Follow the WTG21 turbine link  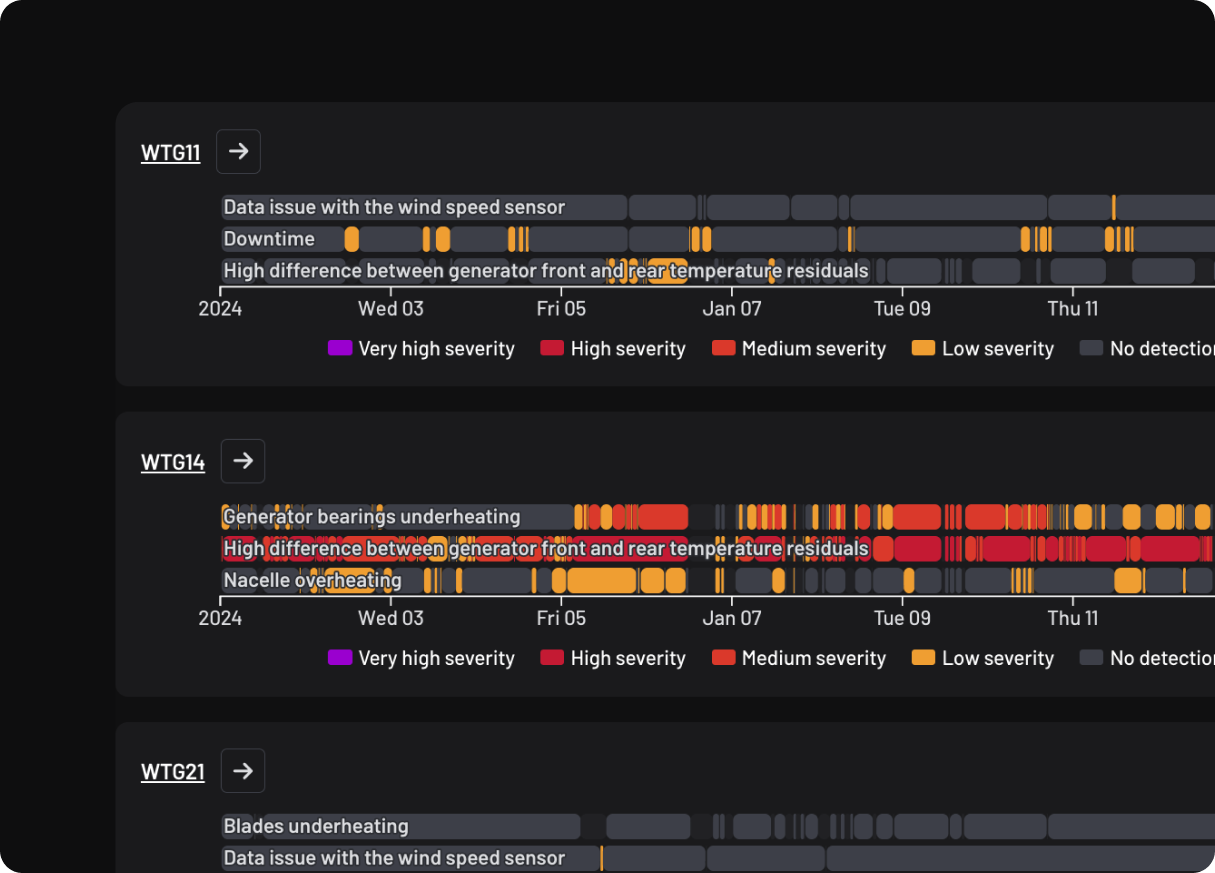pos(173,772)
